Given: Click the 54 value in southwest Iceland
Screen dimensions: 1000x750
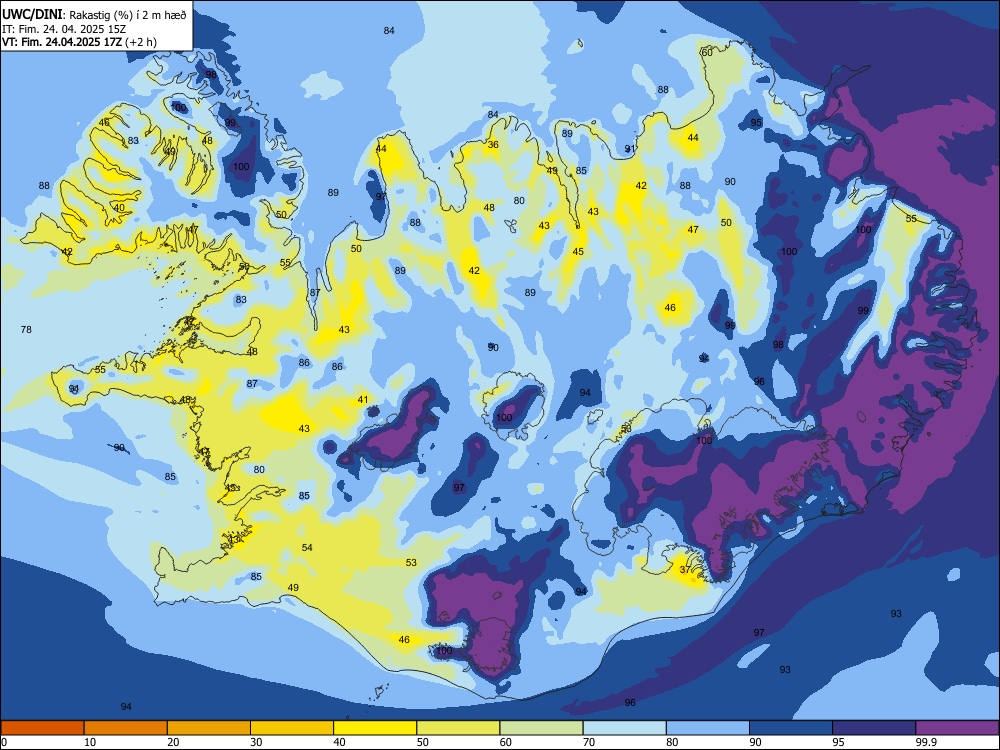Looking at the screenshot, I should tap(307, 548).
